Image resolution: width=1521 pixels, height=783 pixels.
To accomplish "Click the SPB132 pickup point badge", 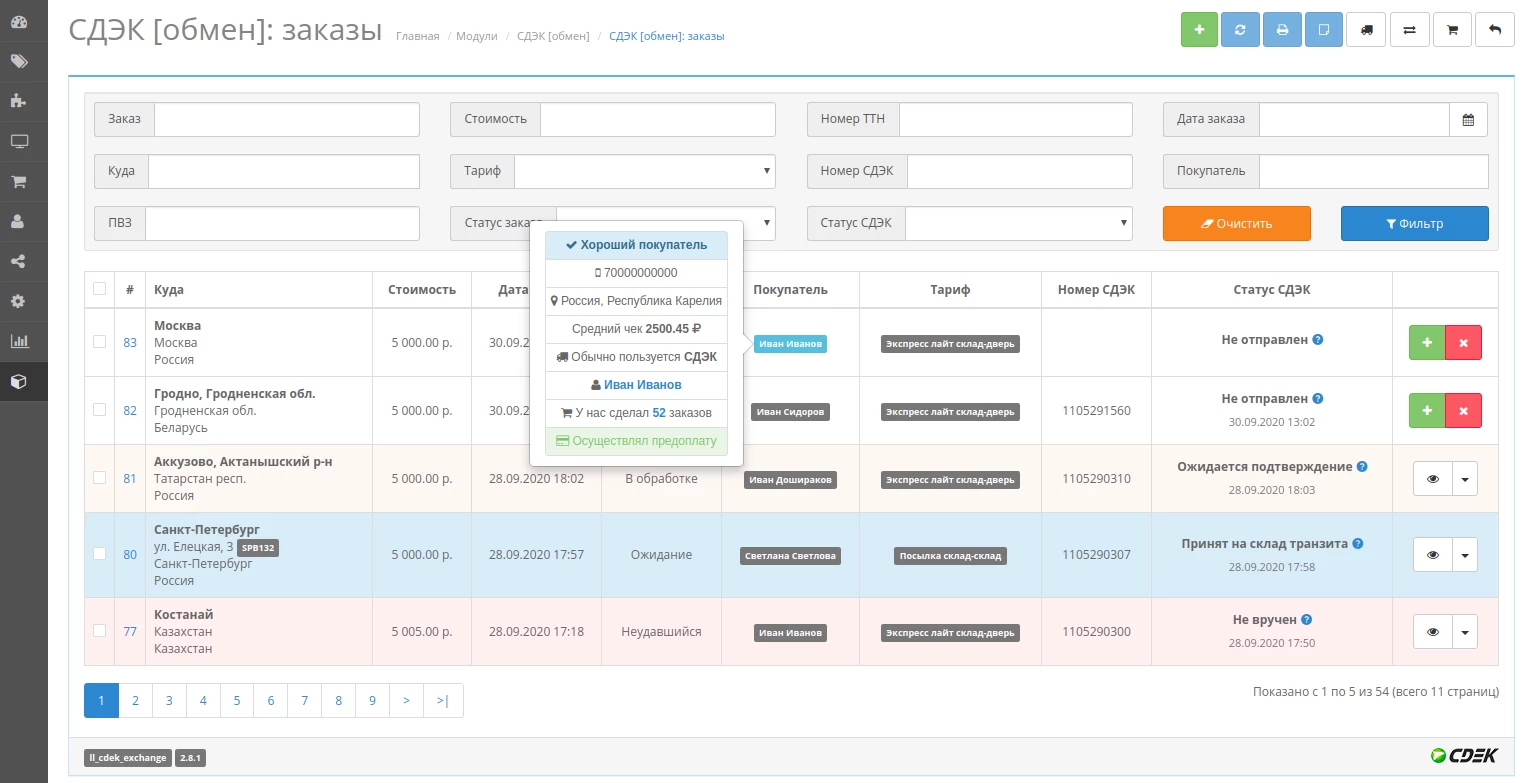I will (x=258, y=548).
